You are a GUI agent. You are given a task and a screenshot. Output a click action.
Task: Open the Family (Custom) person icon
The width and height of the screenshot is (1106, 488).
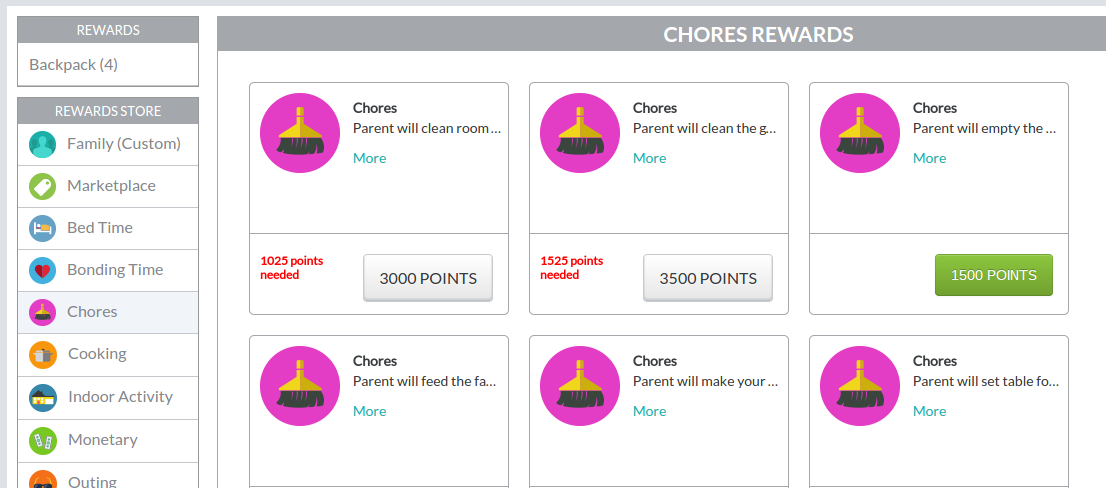(42, 145)
